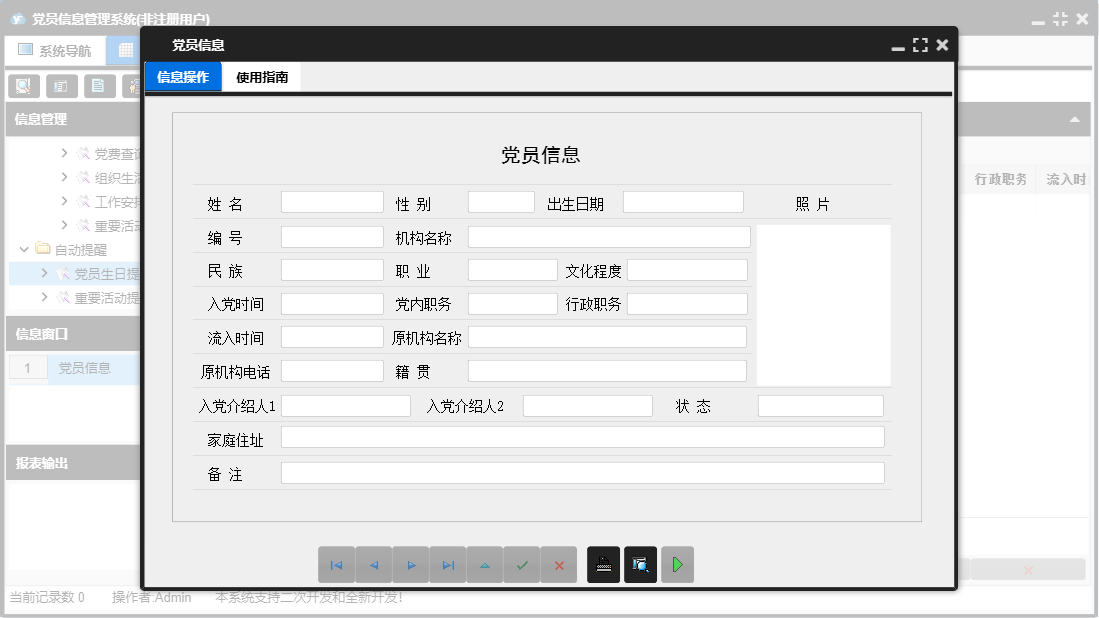This screenshot has height=618, width=1099.
Task: Expand the 重要活动 node chevron under 信息管理
Action: (x=64, y=225)
